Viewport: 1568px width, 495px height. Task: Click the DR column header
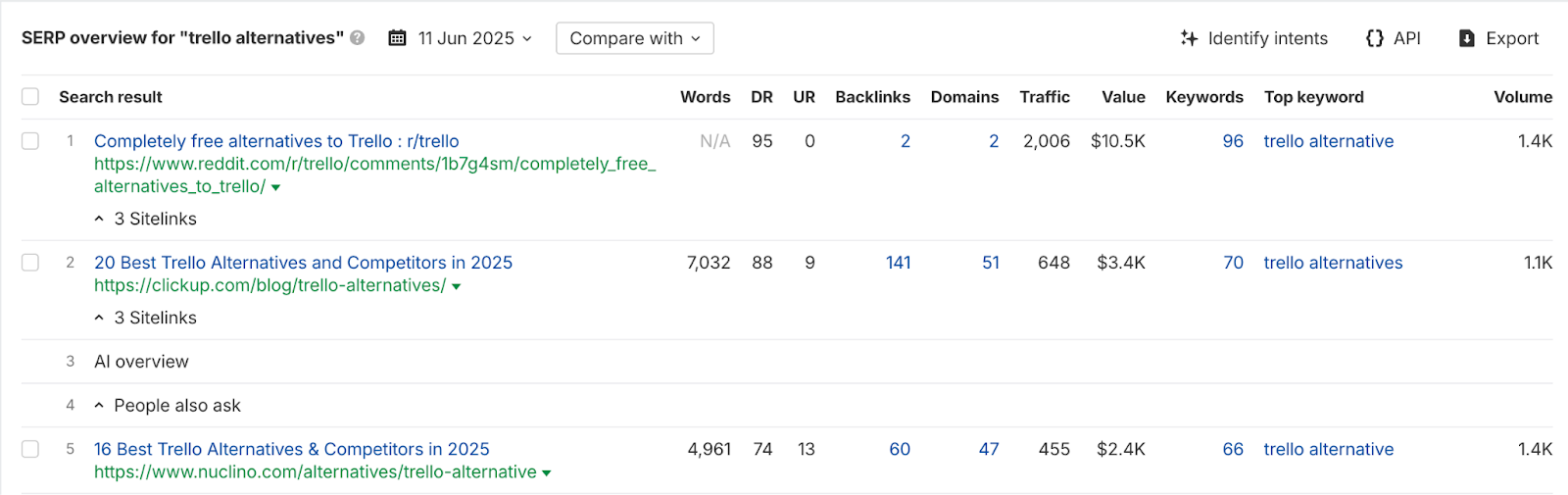tap(761, 97)
